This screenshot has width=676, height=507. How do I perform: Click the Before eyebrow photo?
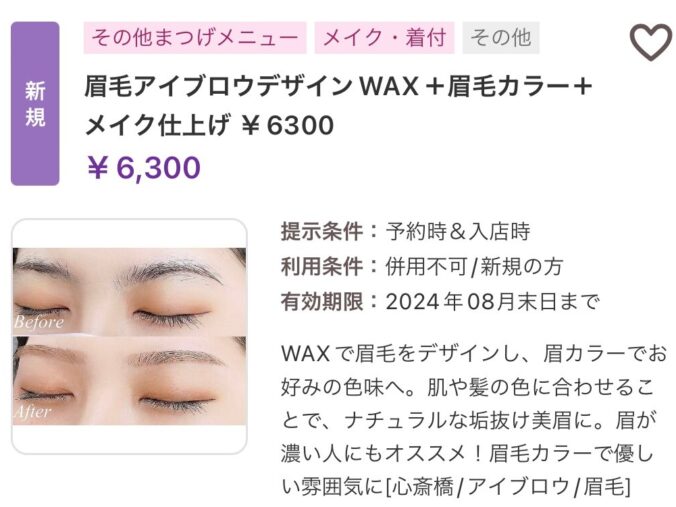129,291
